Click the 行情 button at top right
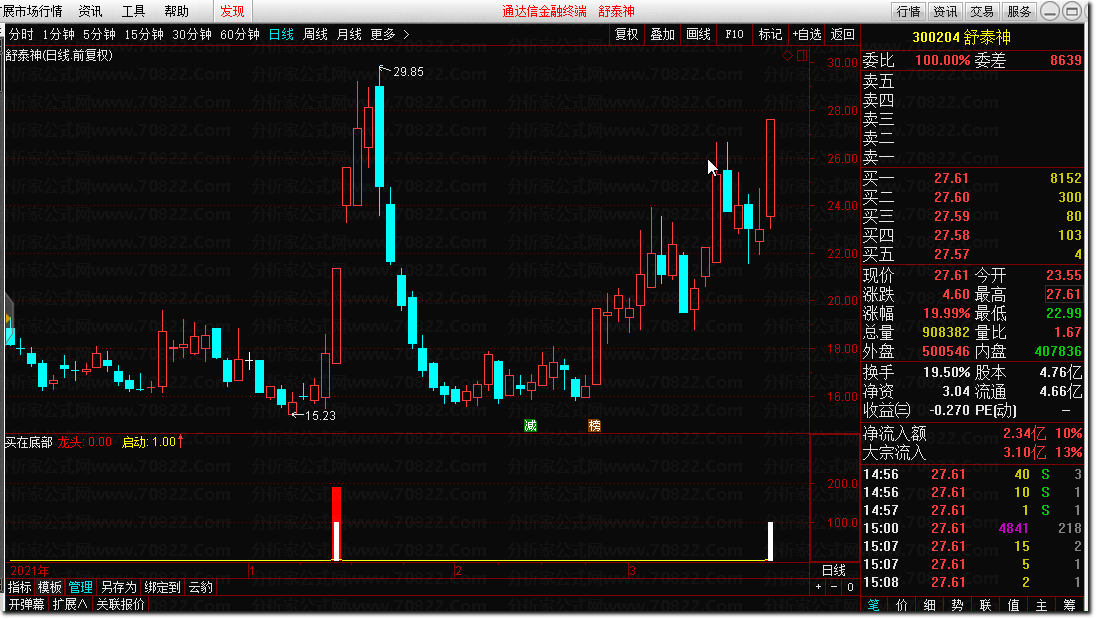The height and width of the screenshot is (619, 1097). [x=909, y=11]
